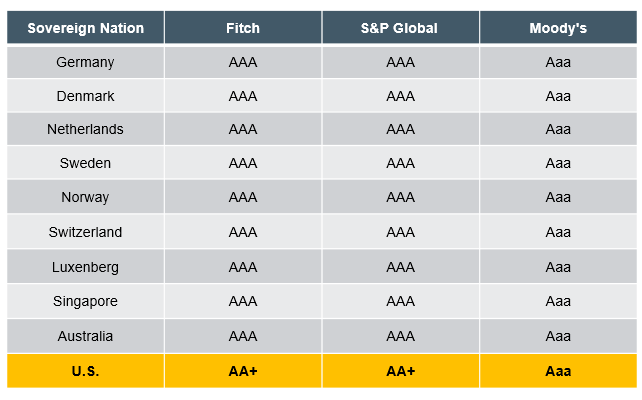Click the U.S. Fitch AA+ rating

tap(243, 371)
